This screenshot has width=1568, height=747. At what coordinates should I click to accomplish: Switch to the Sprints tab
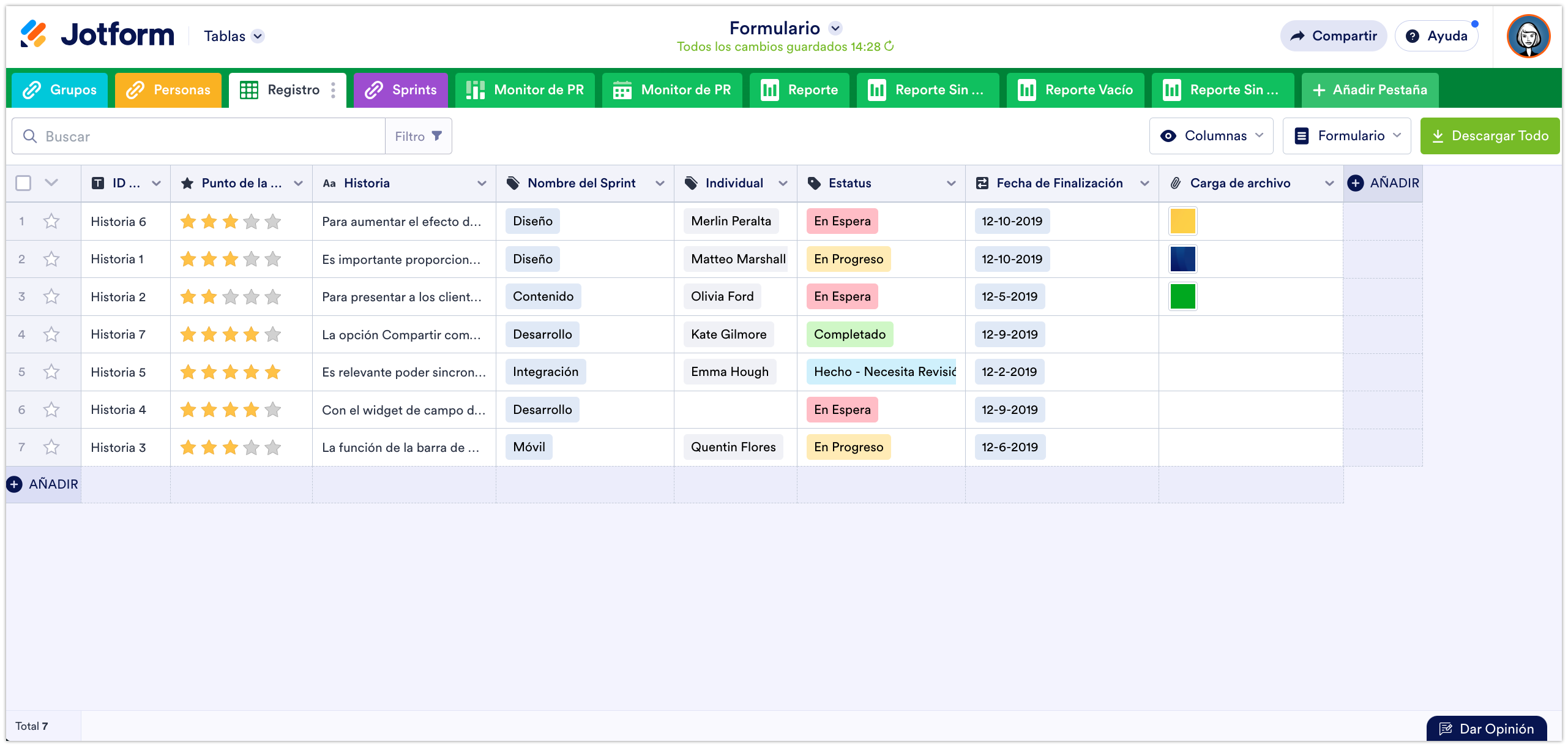point(401,90)
